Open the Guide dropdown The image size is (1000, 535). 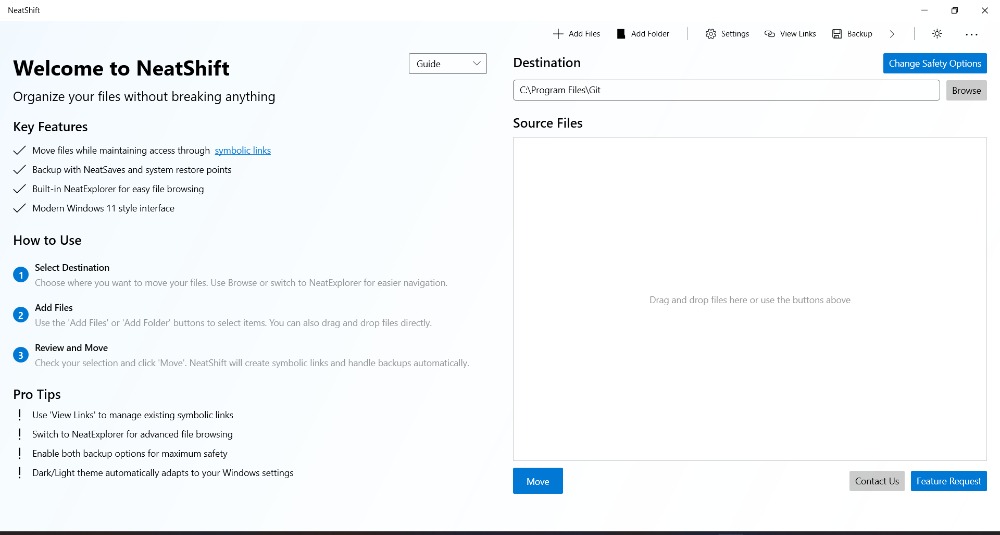(x=448, y=64)
